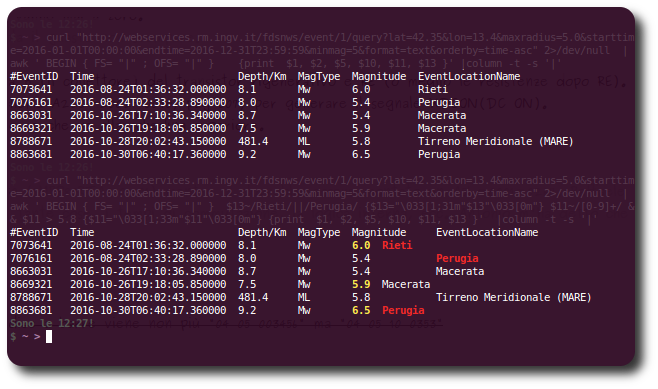
Task: Click timestamp 2016-08-24T01:36:32.000000 in the uncolored table
Action: [148, 89]
